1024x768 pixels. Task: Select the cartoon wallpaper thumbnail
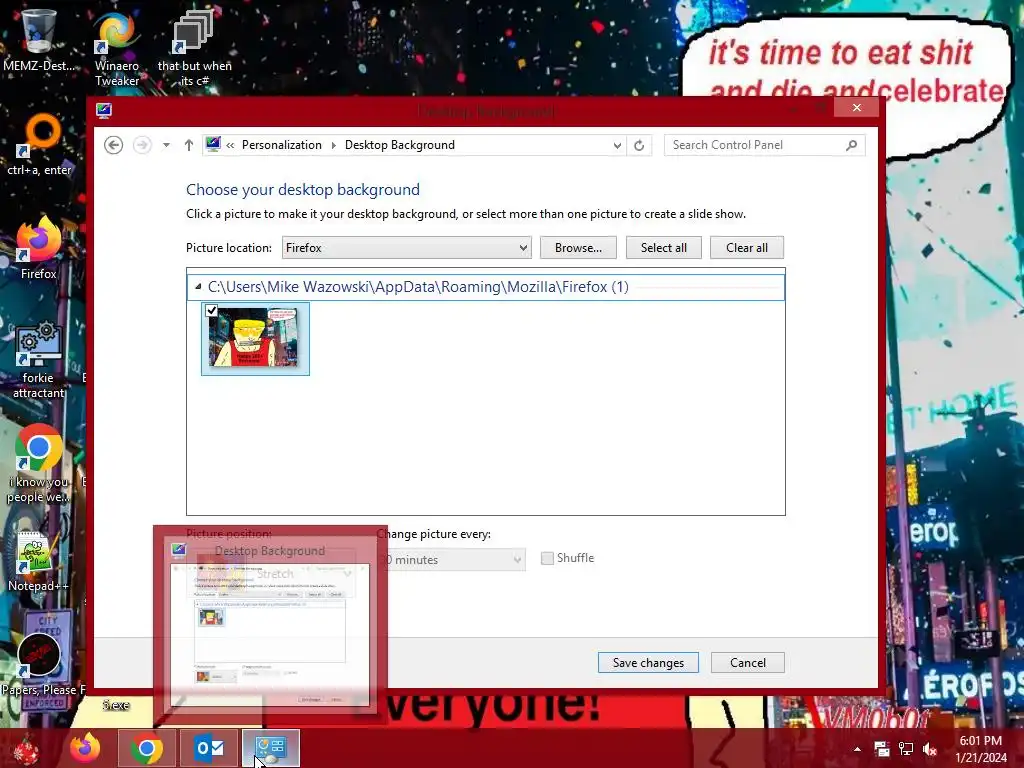pos(255,339)
